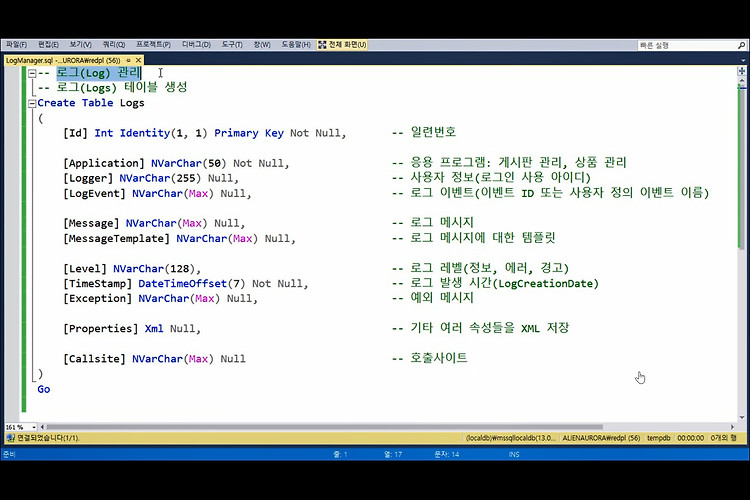The image size is (750, 500).
Task: Click the 준비 ready status text
Action: pos(10,454)
